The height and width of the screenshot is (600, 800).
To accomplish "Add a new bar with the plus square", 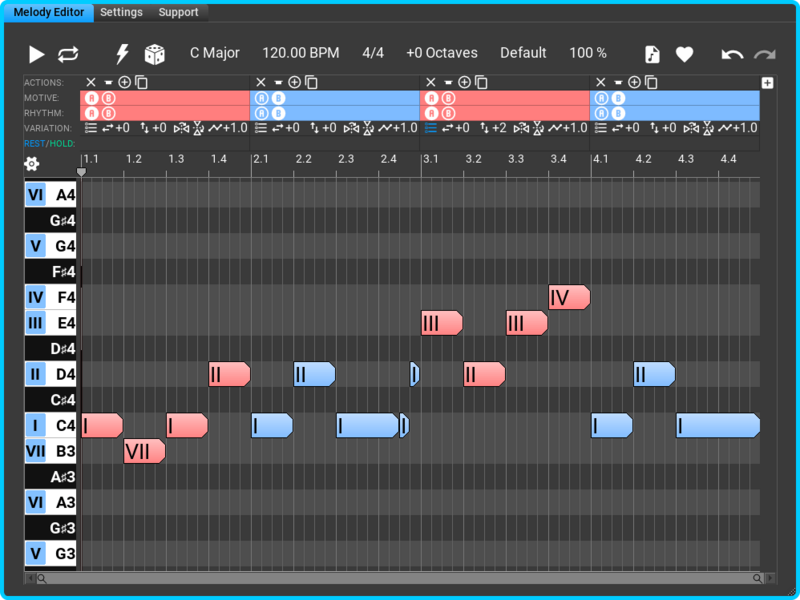I will (767, 83).
